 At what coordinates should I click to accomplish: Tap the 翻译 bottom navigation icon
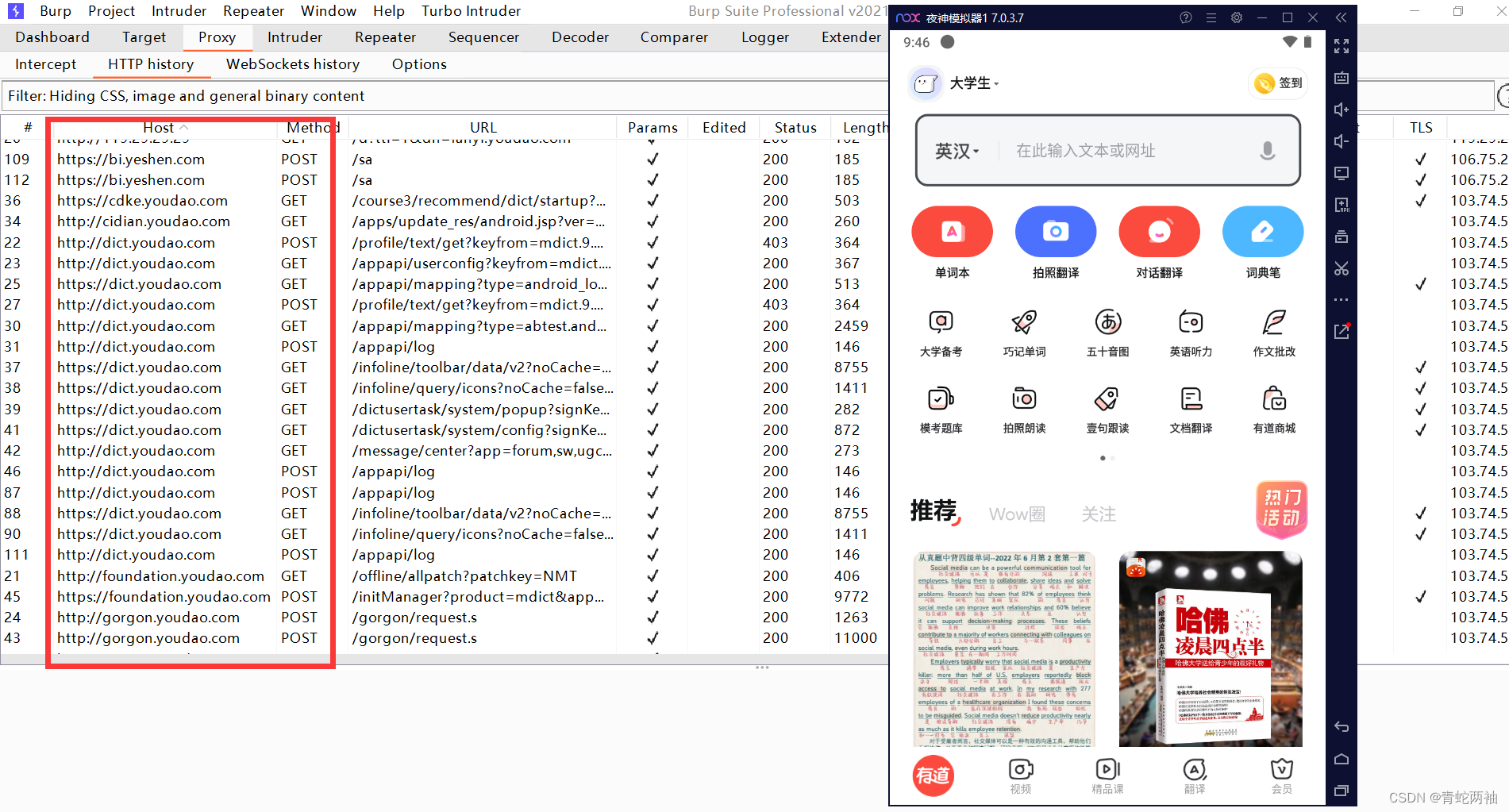(x=1195, y=769)
